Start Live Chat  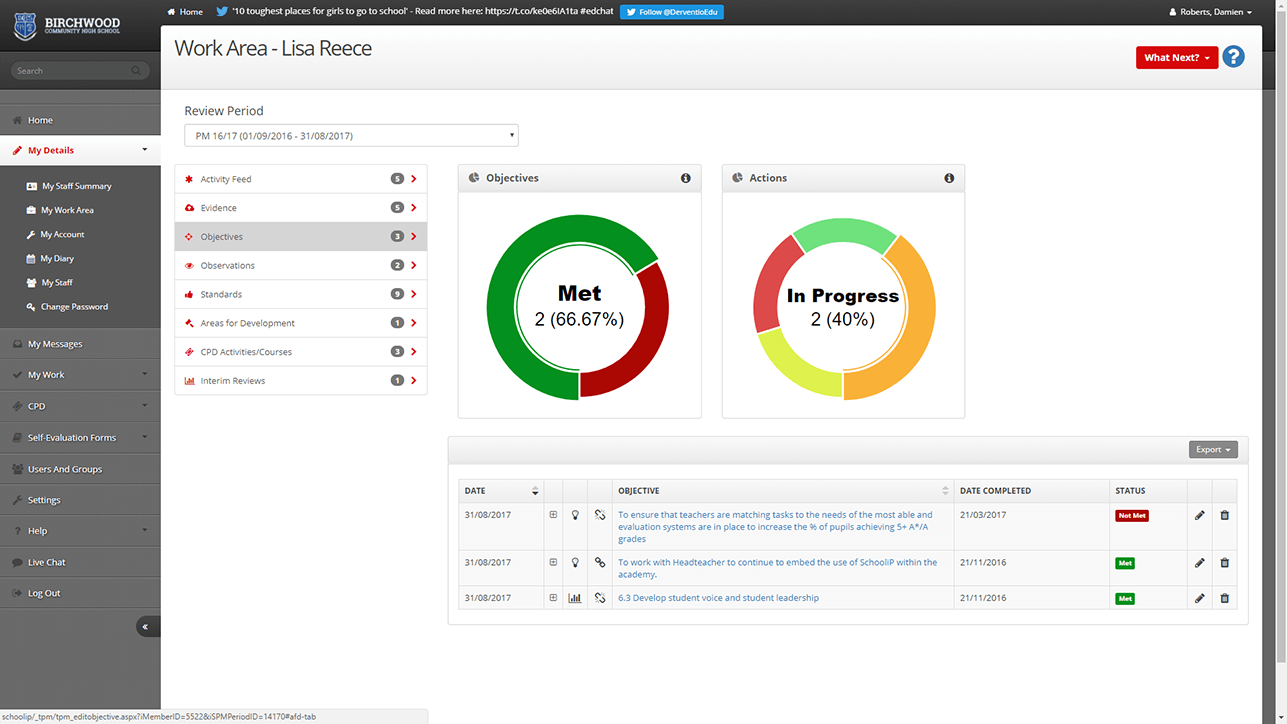(x=80, y=562)
